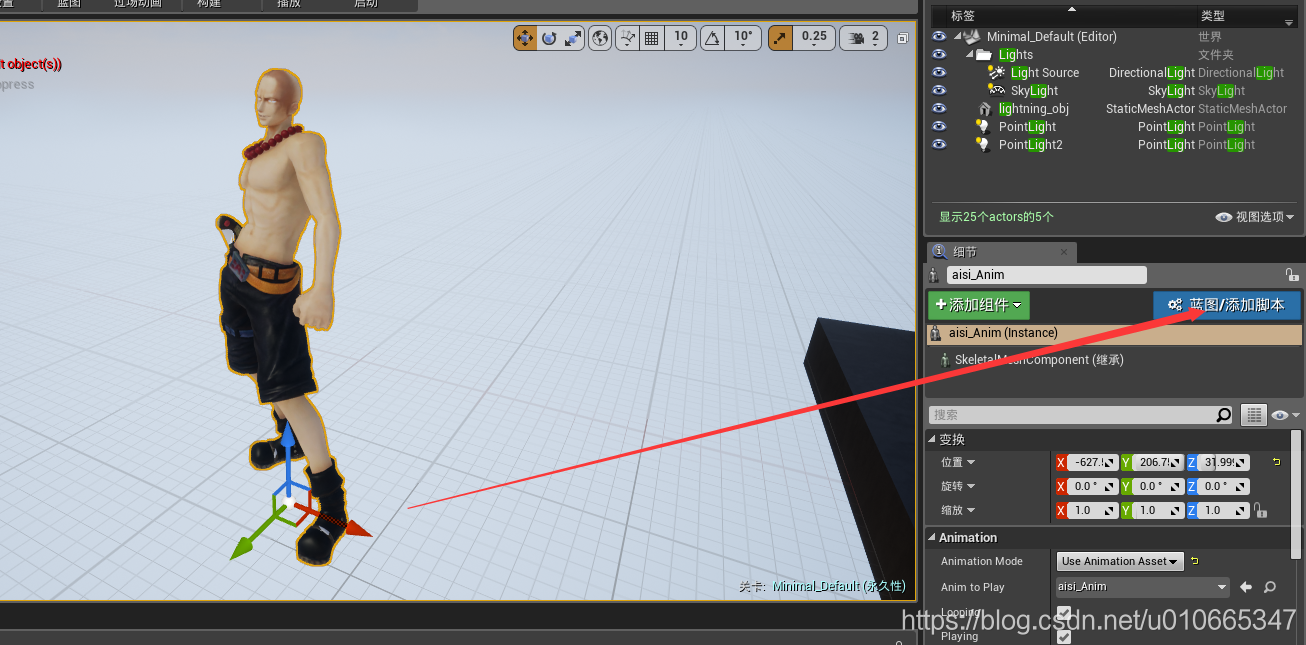Click the PointLight lightbulb icon
The image size is (1306, 645).
[984, 126]
